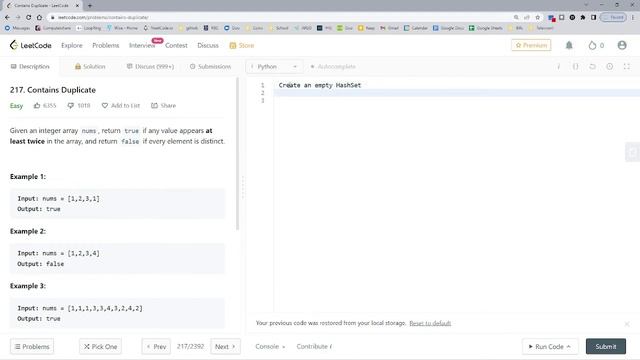
Task: Open the editor clock icon
Action: [609, 67]
